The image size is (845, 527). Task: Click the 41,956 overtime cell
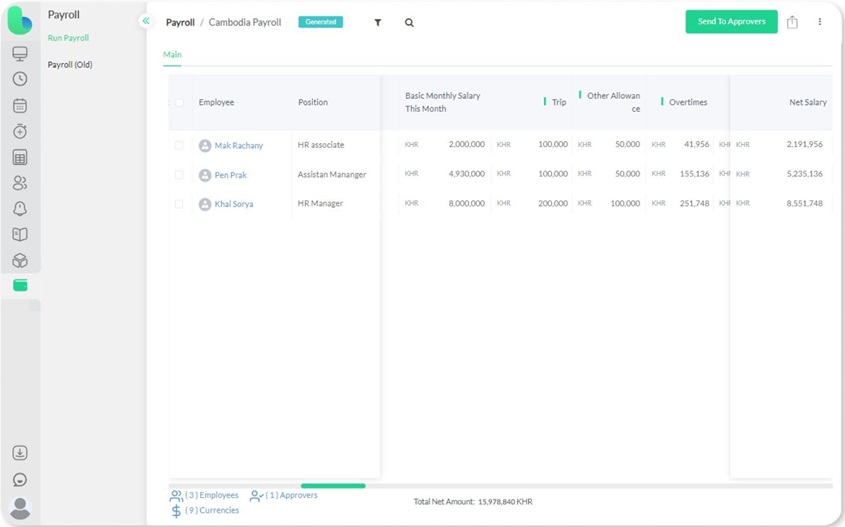pos(697,144)
